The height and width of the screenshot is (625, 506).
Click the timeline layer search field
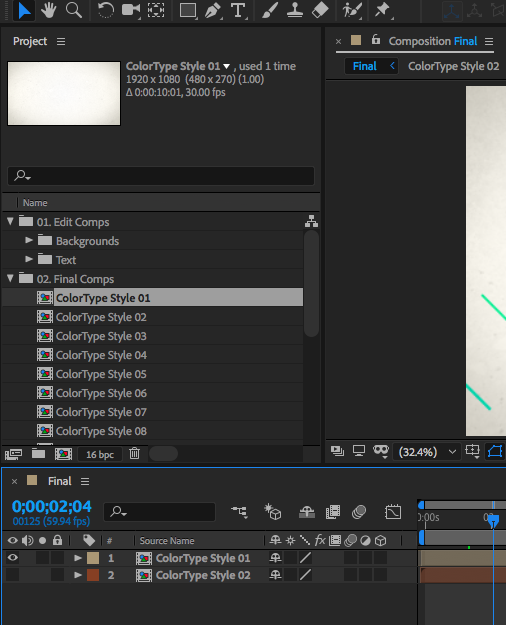[159, 511]
